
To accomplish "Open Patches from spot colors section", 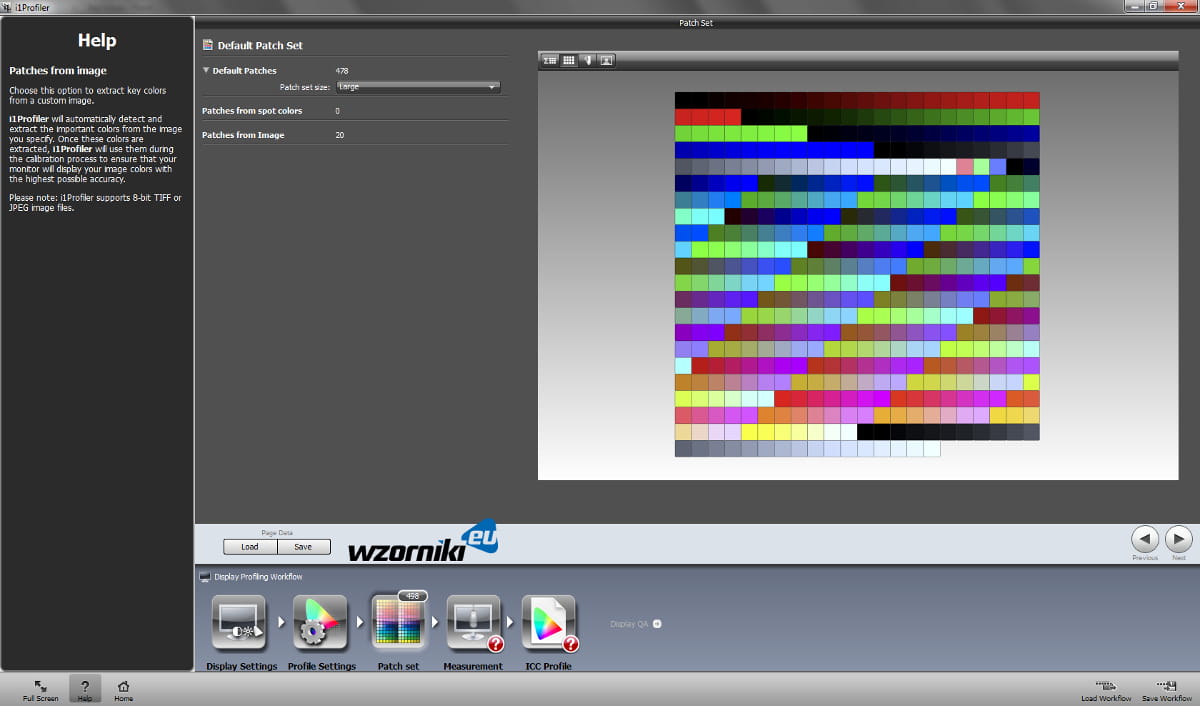I will [x=355, y=111].
